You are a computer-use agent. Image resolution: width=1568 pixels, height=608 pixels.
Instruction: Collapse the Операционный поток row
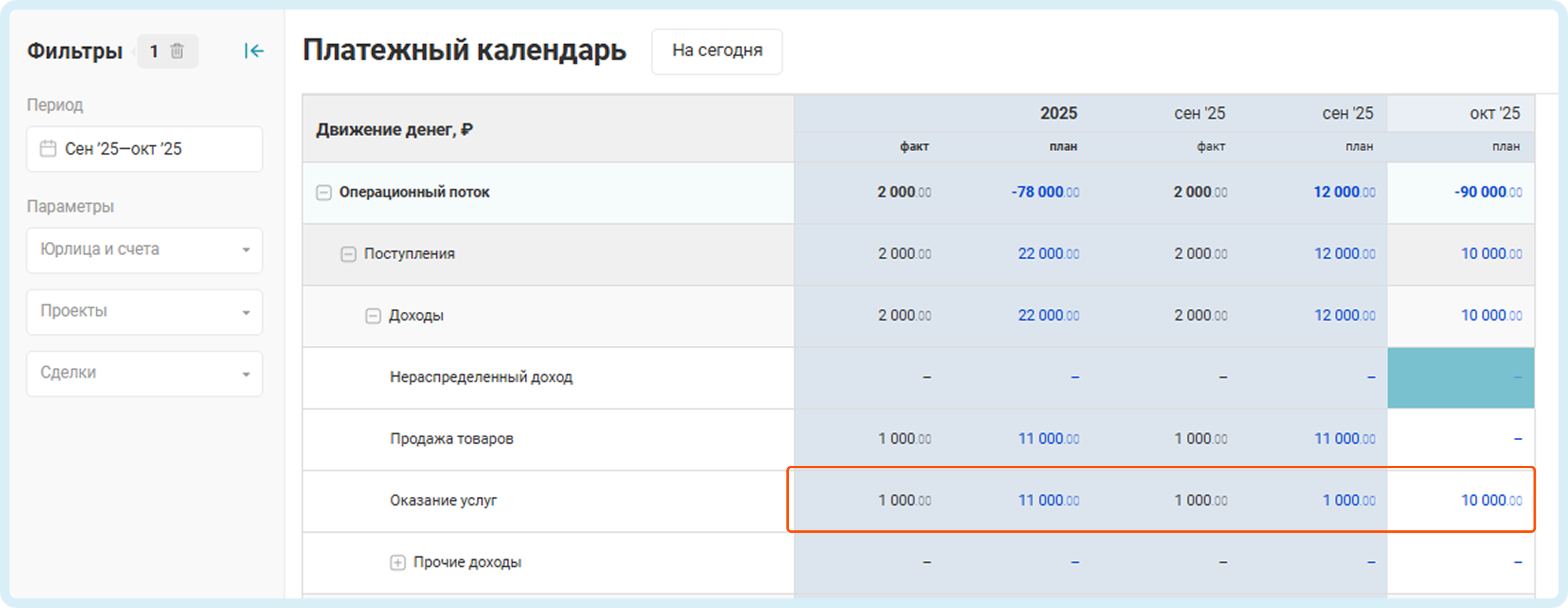[324, 193]
